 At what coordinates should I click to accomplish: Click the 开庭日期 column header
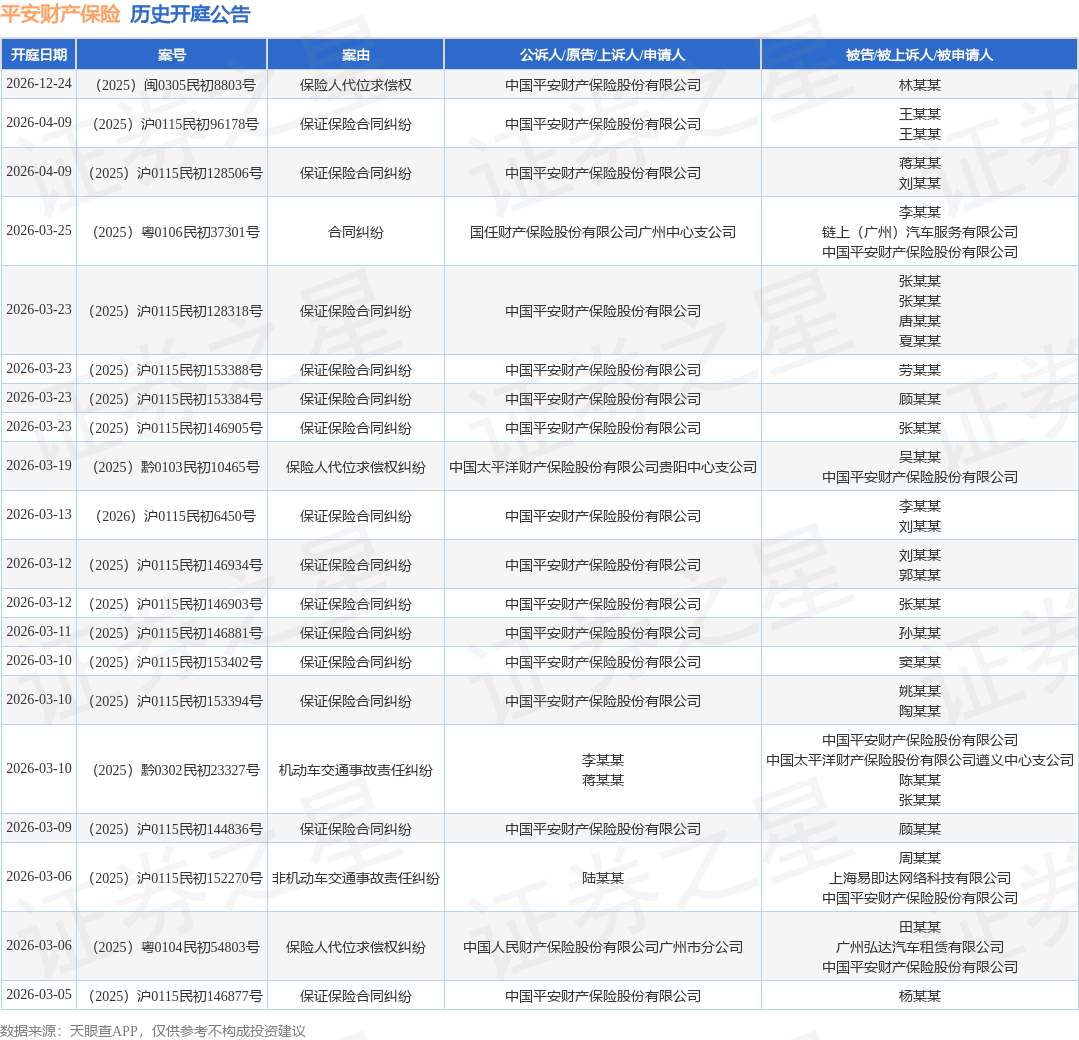39,54
